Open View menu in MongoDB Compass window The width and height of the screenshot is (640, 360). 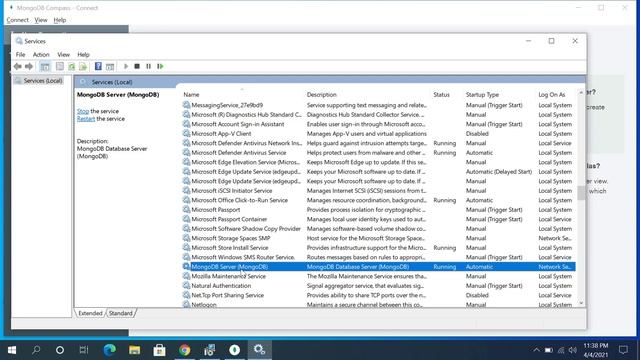41,20
